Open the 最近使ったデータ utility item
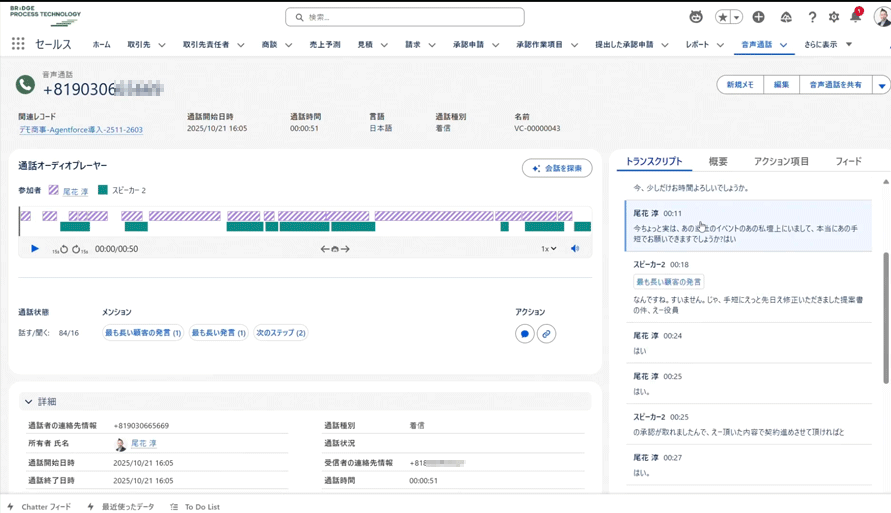This screenshot has width=891, height=513. tap(121, 507)
